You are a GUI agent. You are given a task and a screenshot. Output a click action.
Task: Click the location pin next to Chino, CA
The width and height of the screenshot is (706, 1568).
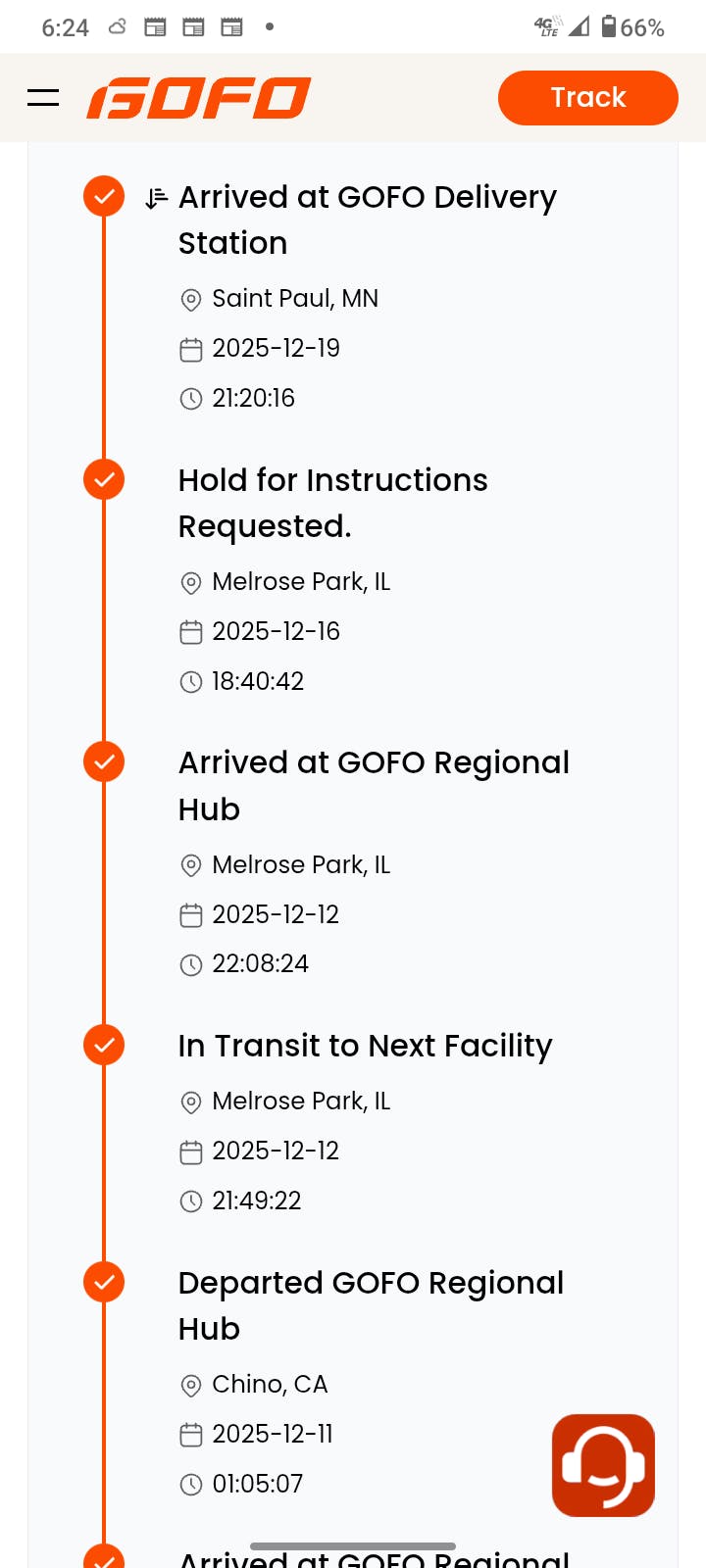click(191, 1386)
